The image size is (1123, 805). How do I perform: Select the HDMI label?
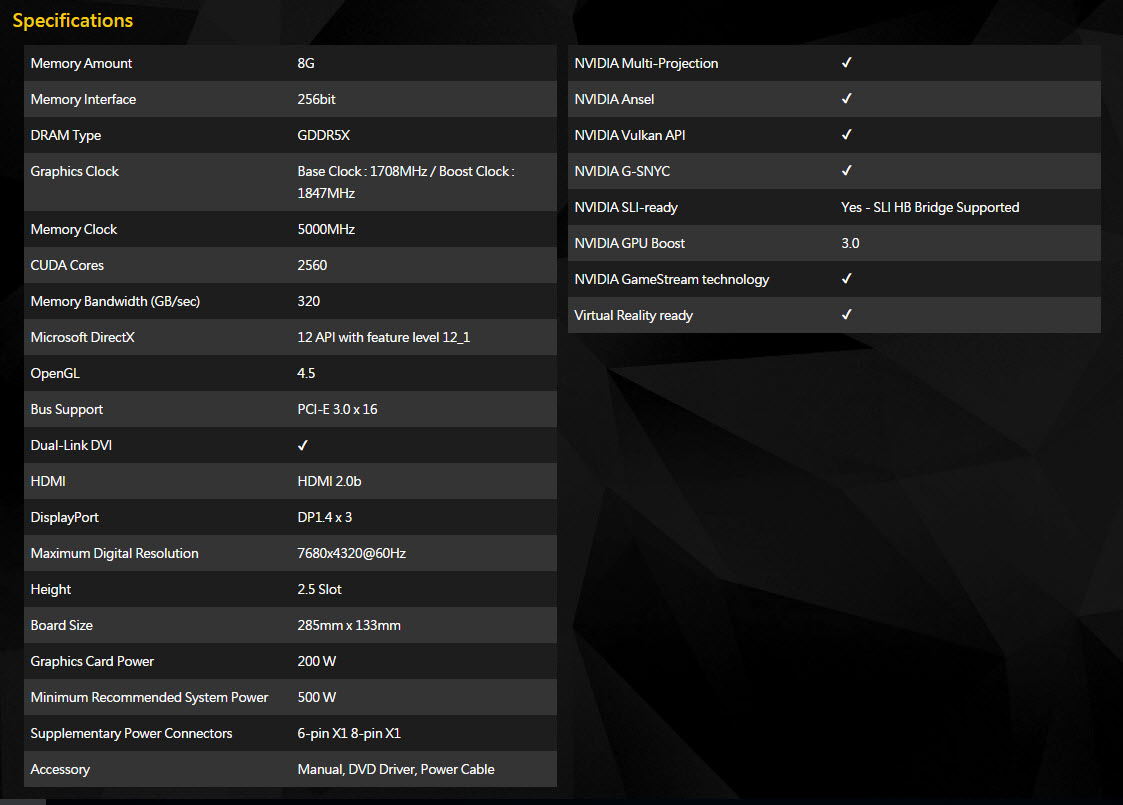click(48, 481)
